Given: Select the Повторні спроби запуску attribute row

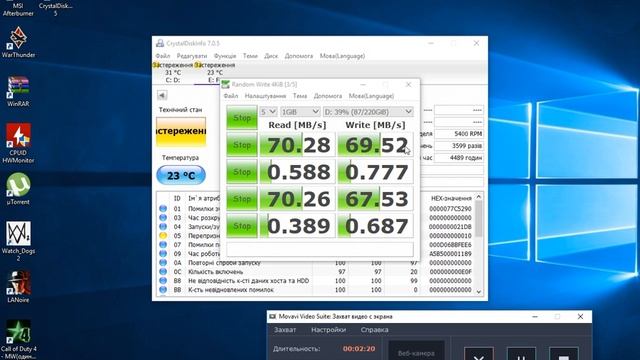Looking at the screenshot, I should 316,263.
